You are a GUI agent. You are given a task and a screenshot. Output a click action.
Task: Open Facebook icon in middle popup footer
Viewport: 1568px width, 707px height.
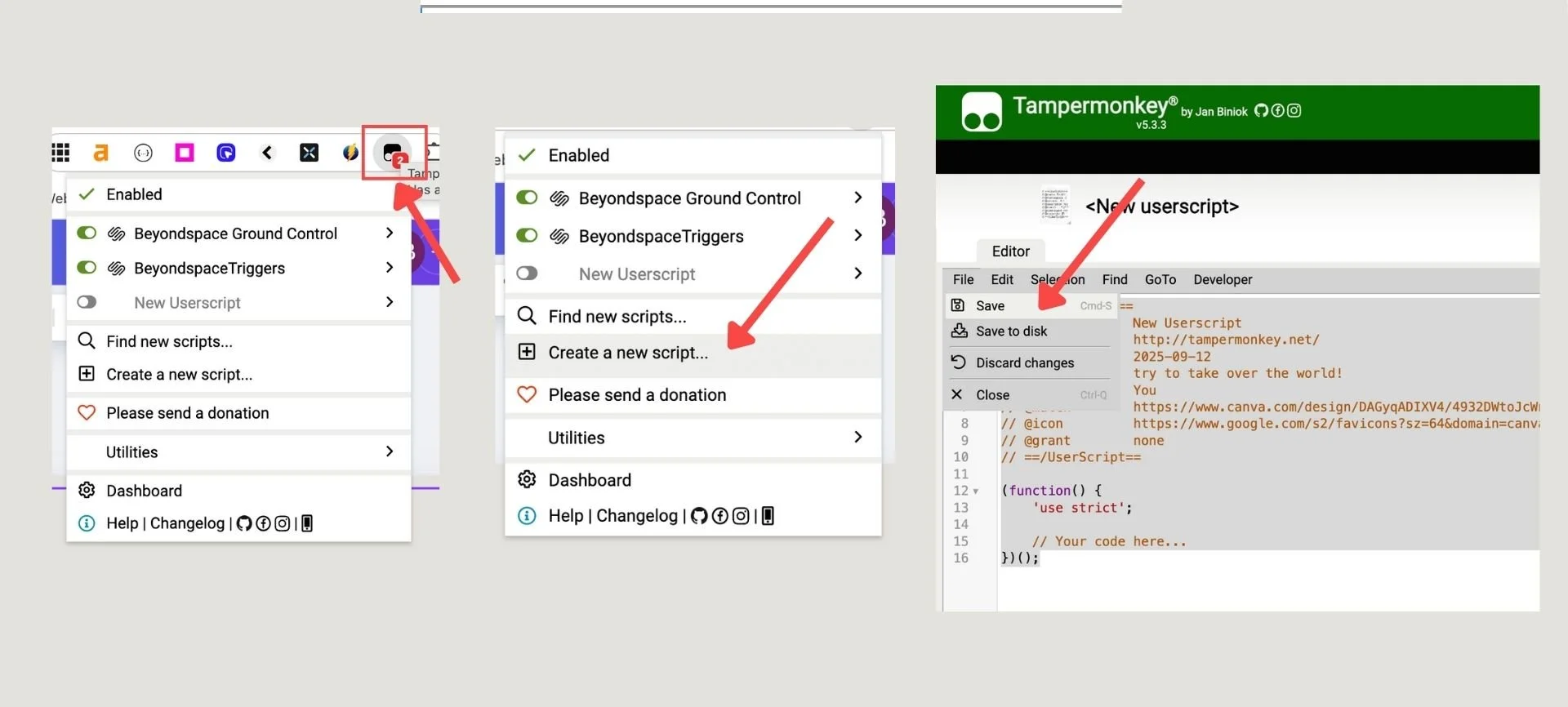click(x=720, y=516)
